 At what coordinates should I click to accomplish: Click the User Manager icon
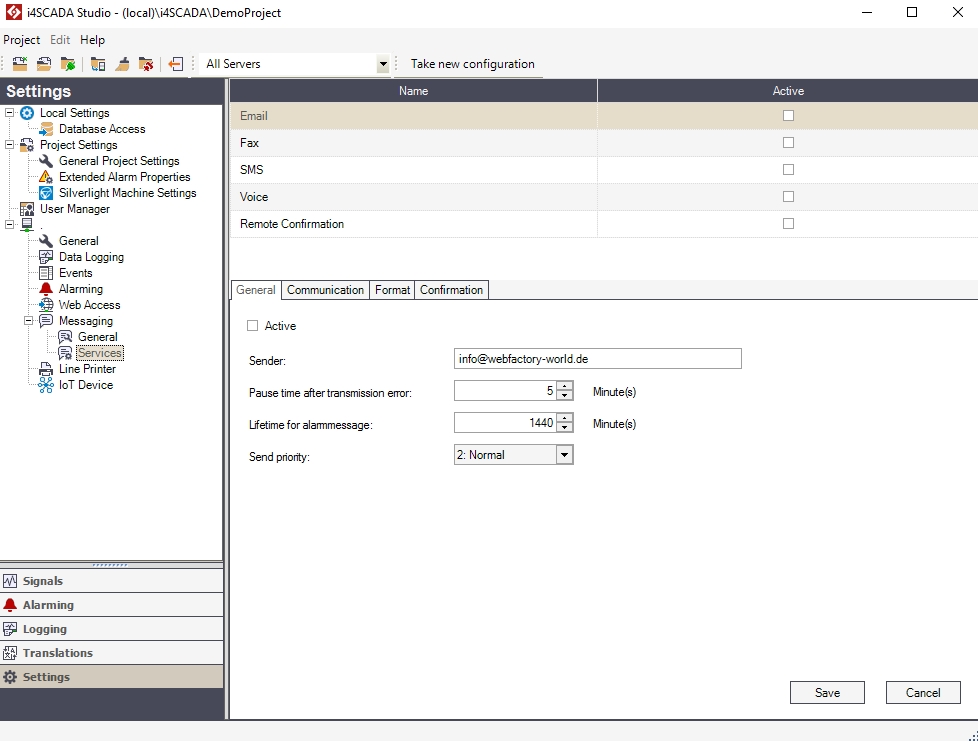pyautogui.click(x=27, y=209)
